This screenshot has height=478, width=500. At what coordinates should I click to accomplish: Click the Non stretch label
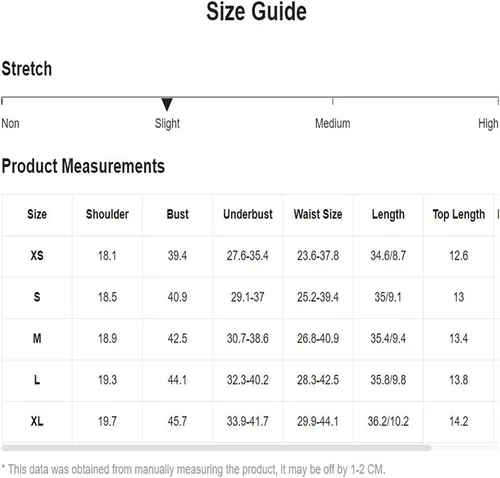pos(10,124)
